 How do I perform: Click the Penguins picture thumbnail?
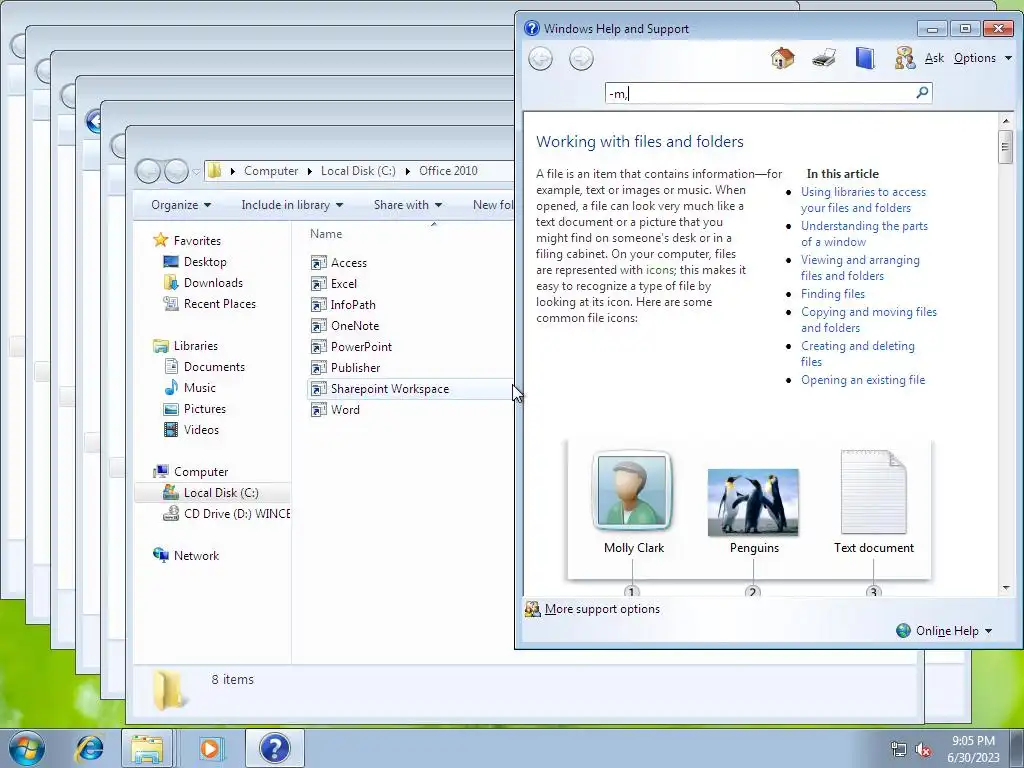(x=753, y=502)
